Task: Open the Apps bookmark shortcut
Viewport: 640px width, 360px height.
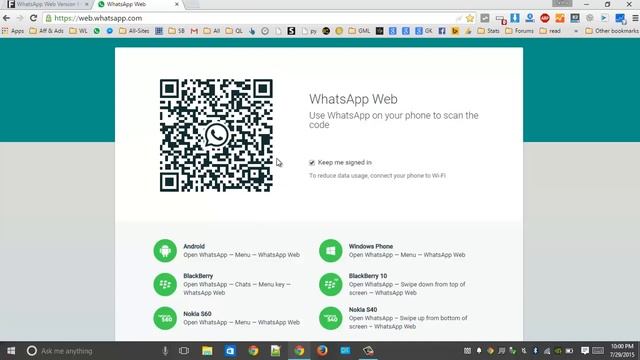Action: coord(13,31)
